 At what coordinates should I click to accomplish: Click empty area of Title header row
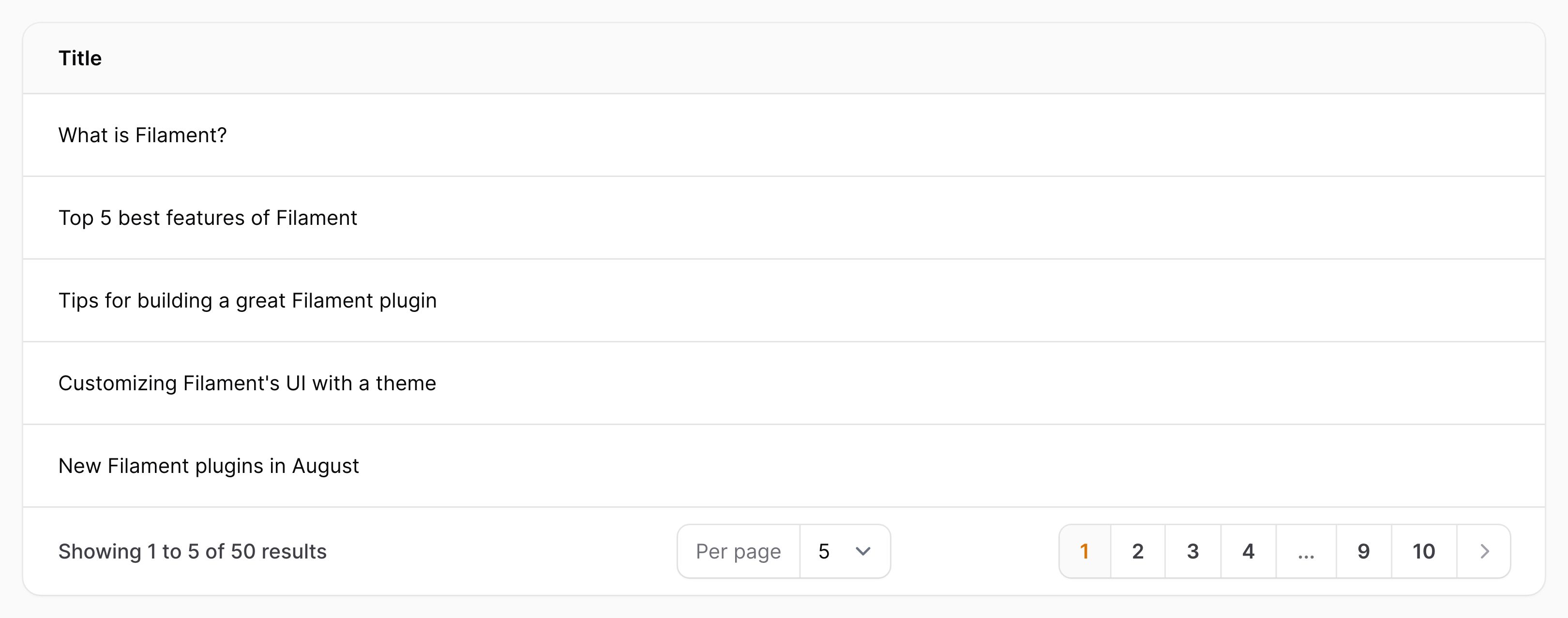pyautogui.click(x=852, y=59)
